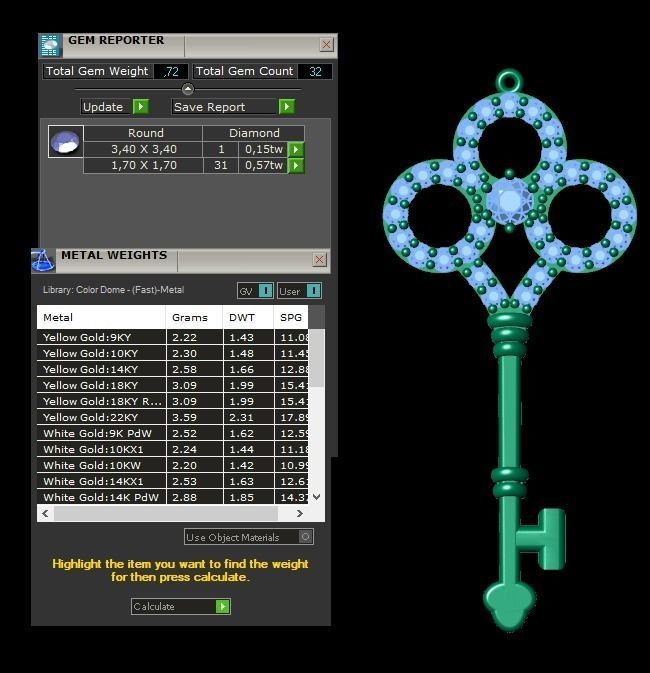The image size is (650, 673).
Task: Click the Library: Color Dome label
Action: [113, 290]
